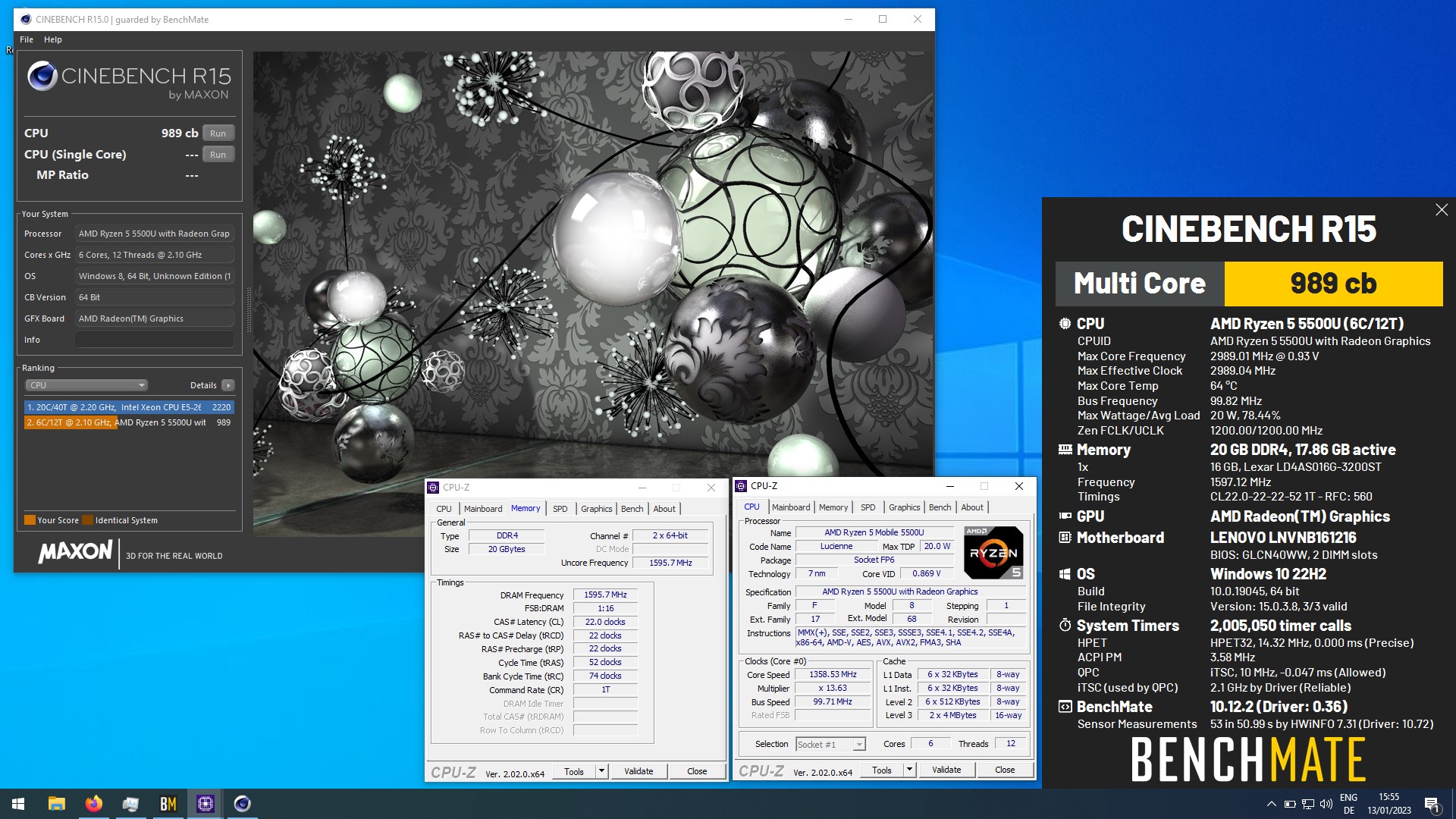The image size is (1456, 819).
Task: Click the Core Speed value 1358.53 MHz
Action: [833, 675]
